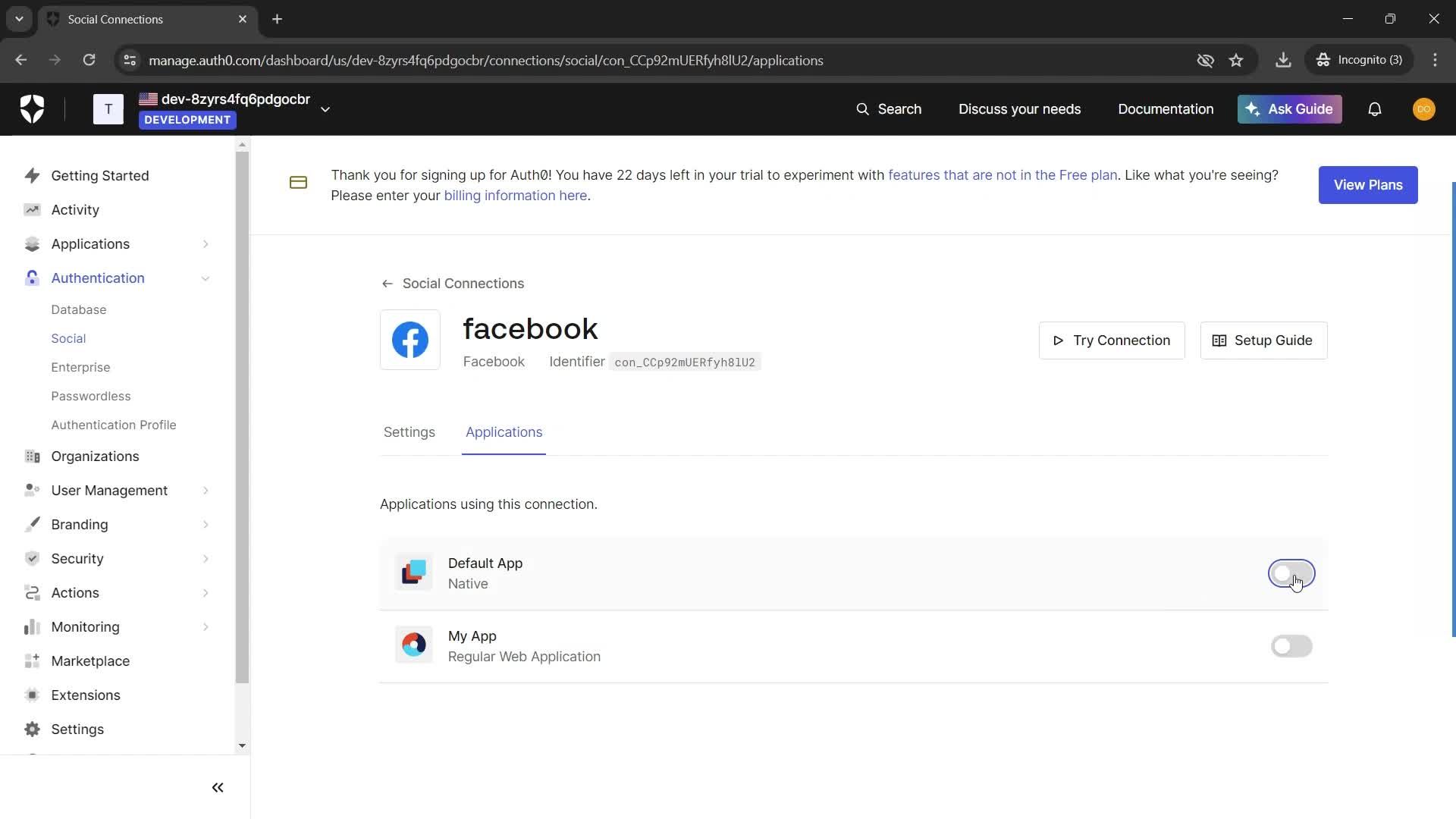Select the Applications tab

[504, 432]
